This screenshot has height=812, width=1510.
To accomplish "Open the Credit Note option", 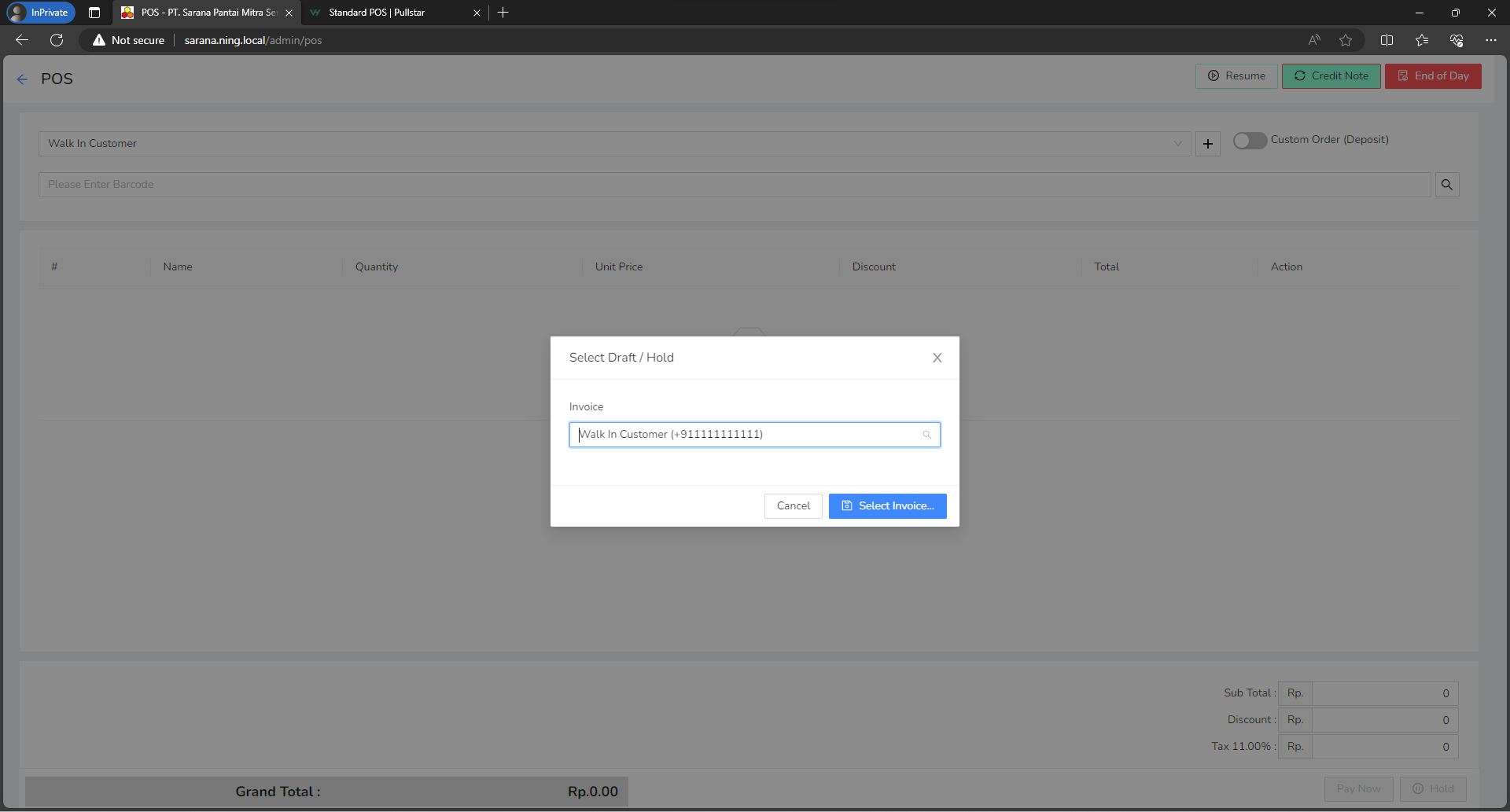I will click(x=1331, y=76).
